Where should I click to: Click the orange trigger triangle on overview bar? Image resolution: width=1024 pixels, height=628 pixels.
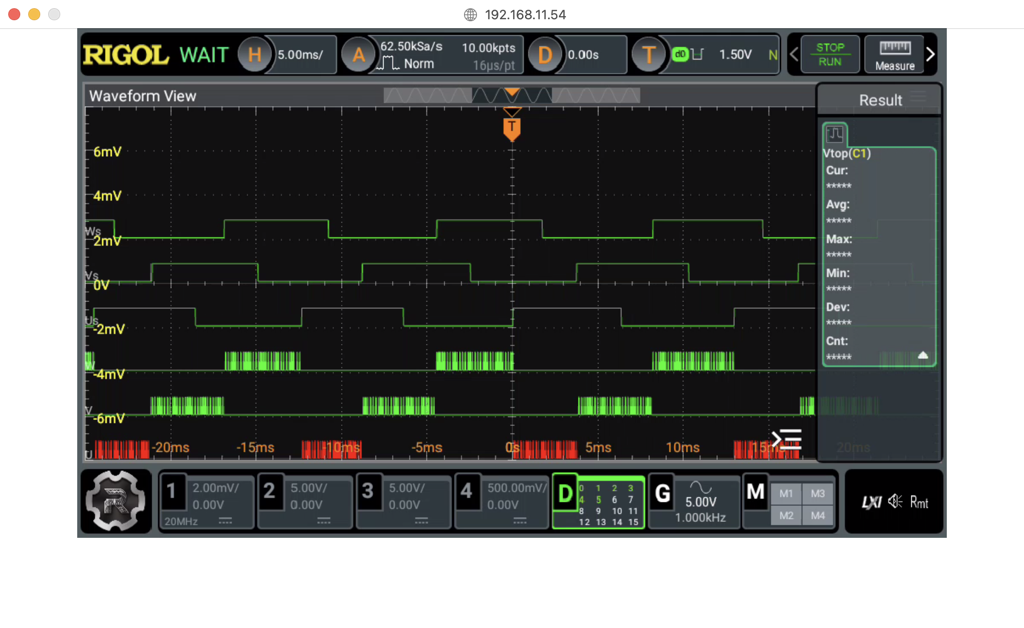512,93
